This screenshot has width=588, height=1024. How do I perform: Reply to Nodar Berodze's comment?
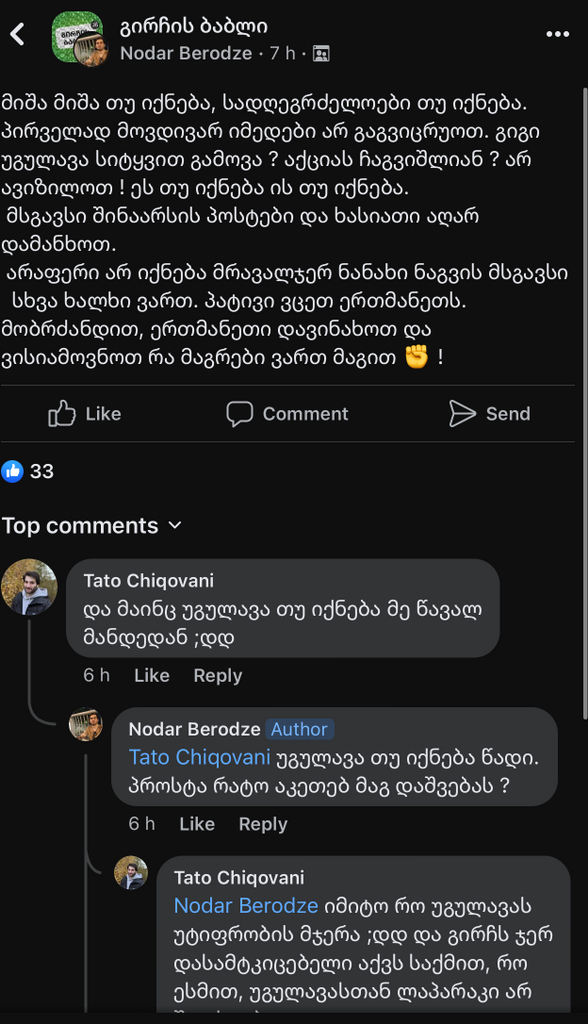[x=262, y=824]
